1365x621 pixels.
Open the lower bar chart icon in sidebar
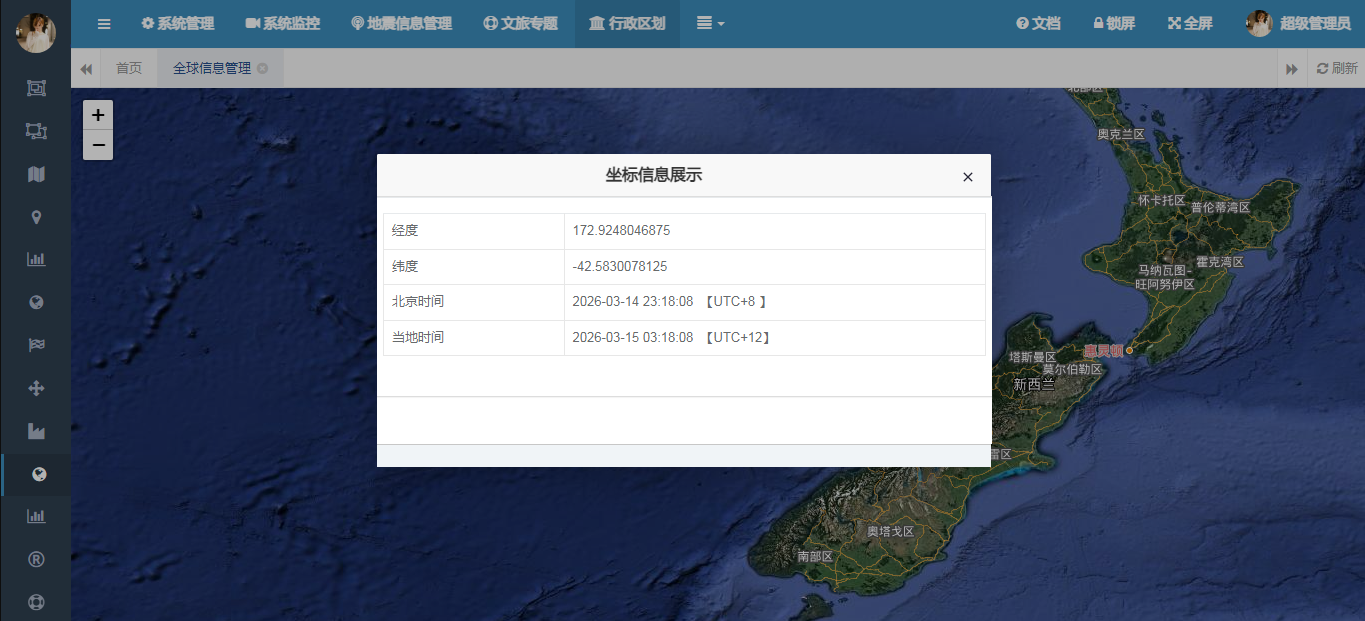pyautogui.click(x=37, y=516)
